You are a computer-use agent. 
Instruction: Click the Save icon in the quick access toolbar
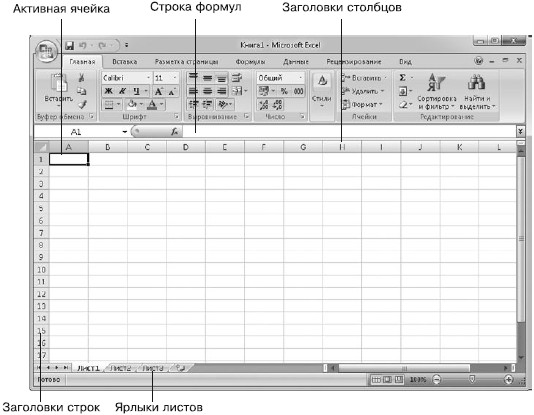[69, 45]
